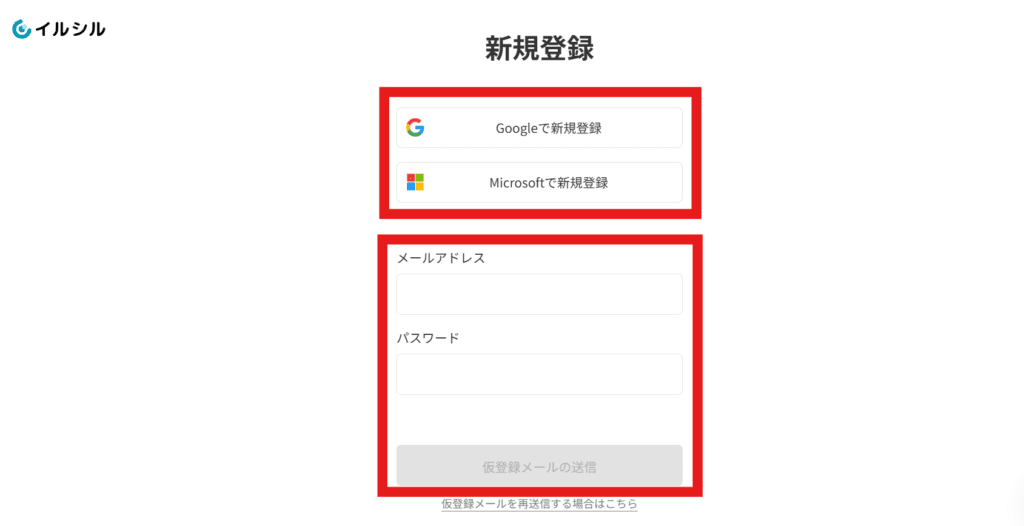Image resolution: width=1024 pixels, height=526 pixels.
Task: Focus the パスワード input field
Action: pyautogui.click(x=539, y=374)
